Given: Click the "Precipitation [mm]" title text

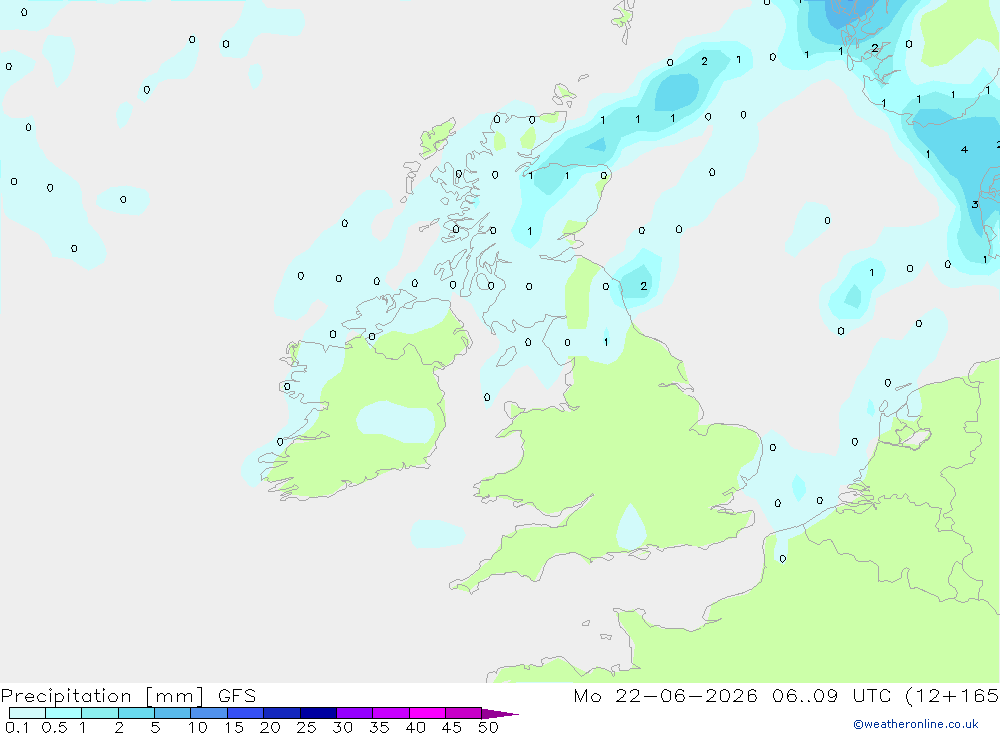Looking at the screenshot, I should (103, 696).
